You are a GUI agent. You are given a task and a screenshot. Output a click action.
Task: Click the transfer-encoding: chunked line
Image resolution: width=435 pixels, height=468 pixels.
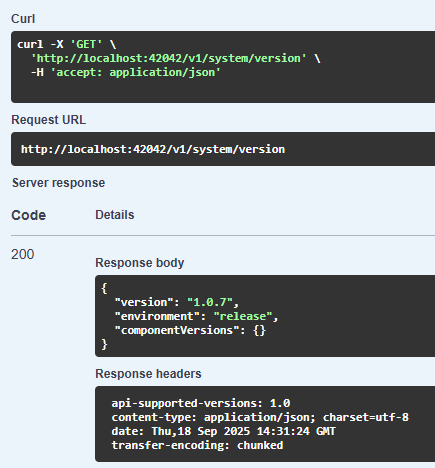pos(197,445)
